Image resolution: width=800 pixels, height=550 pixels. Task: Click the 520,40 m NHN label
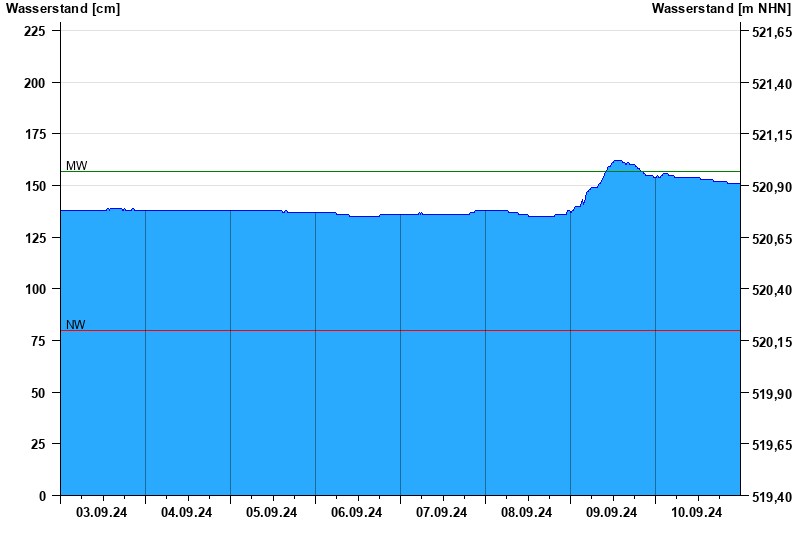click(x=772, y=290)
